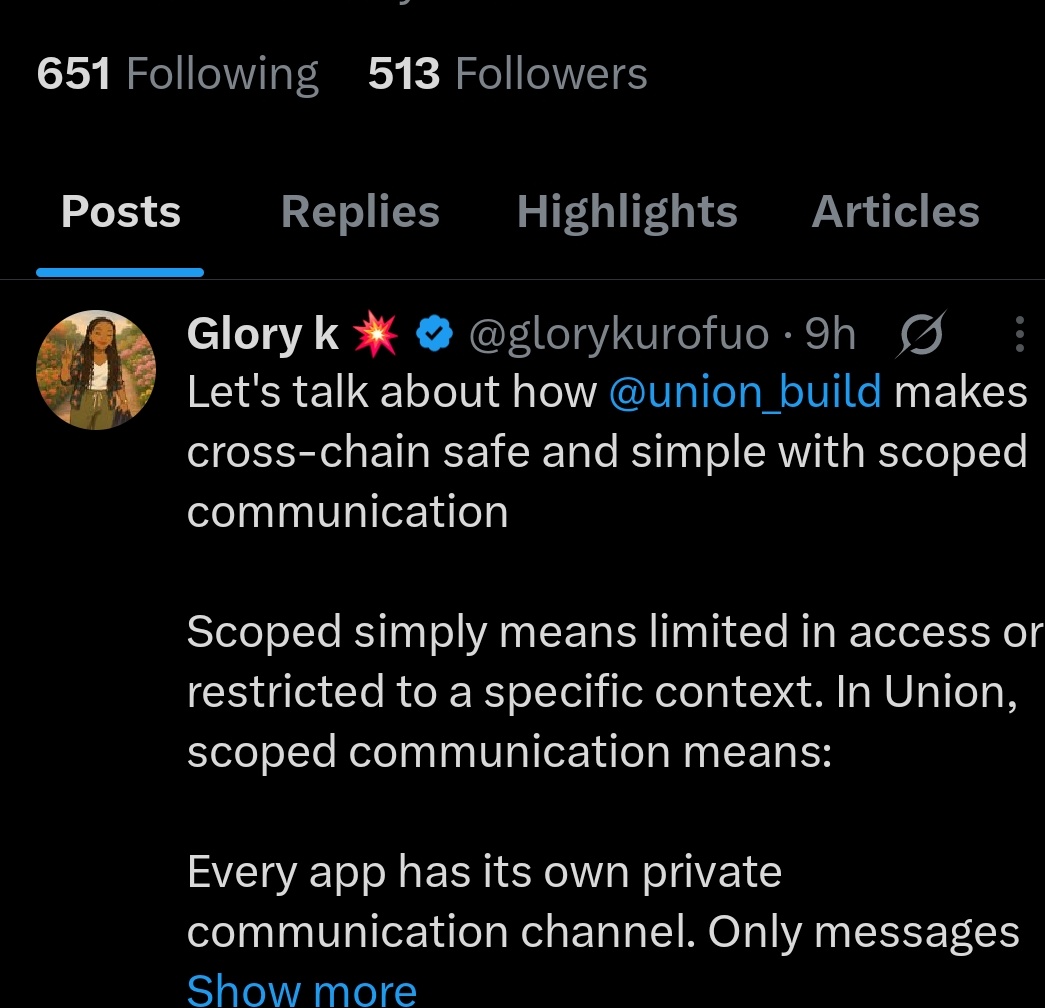The width and height of the screenshot is (1045, 1008).
Task: Open the @union_build mention link
Action: (745, 393)
